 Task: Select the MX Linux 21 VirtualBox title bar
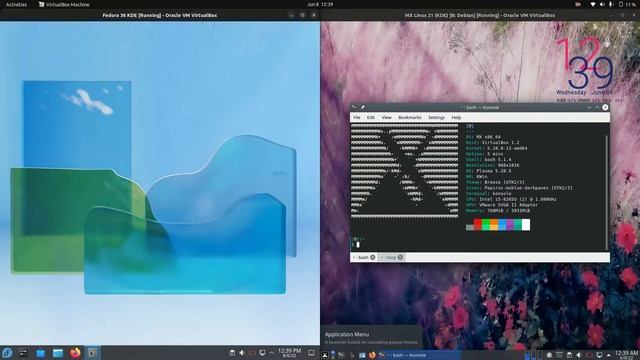(480, 16)
